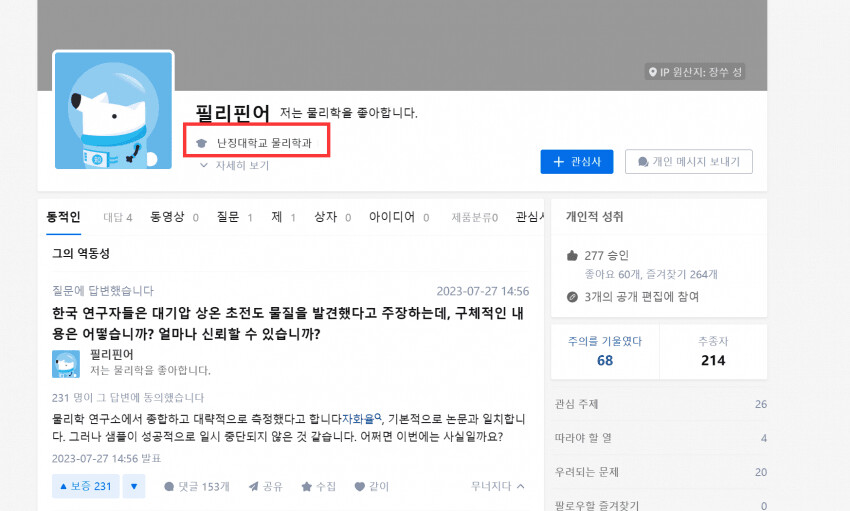The height and width of the screenshot is (511, 850).
Task: Click the 자화율 search keyword link
Action: pos(361,419)
